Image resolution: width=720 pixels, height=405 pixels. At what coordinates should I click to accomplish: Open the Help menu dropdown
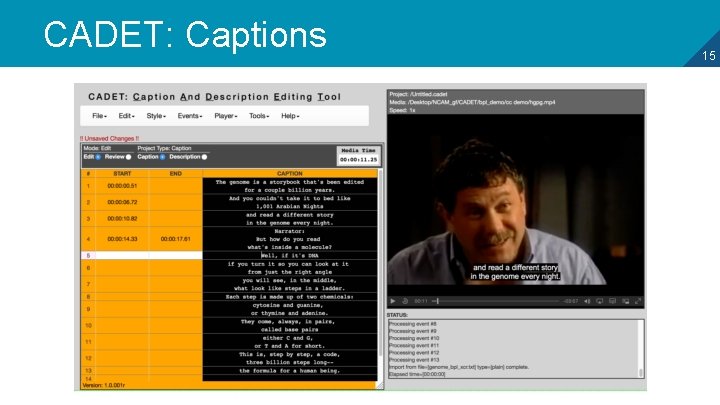coord(290,116)
